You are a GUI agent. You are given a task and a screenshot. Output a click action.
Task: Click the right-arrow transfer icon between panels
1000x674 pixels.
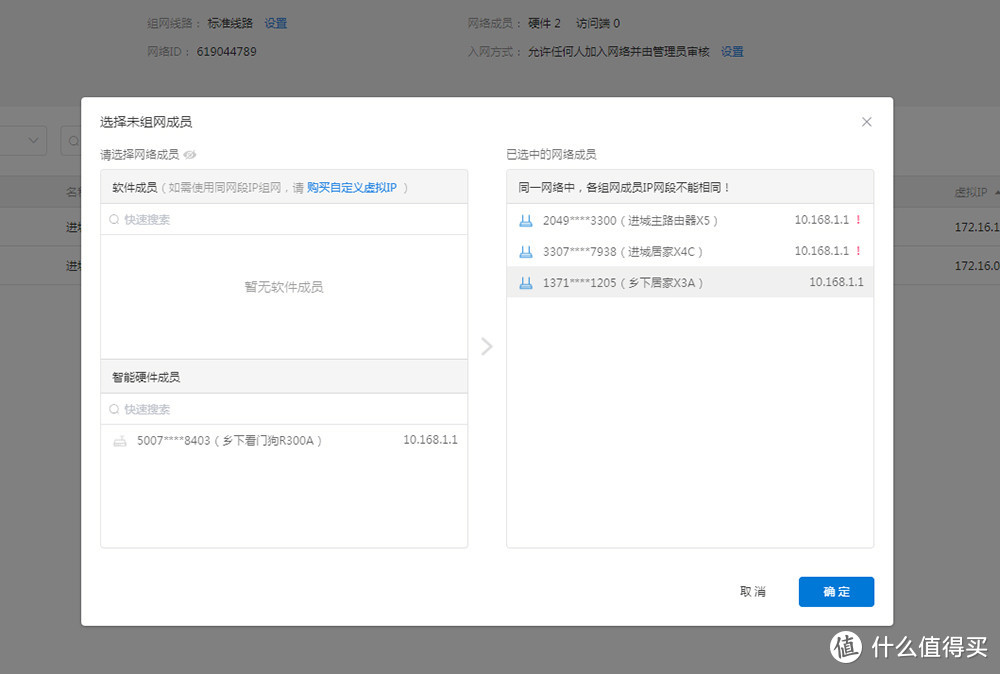tap(487, 346)
